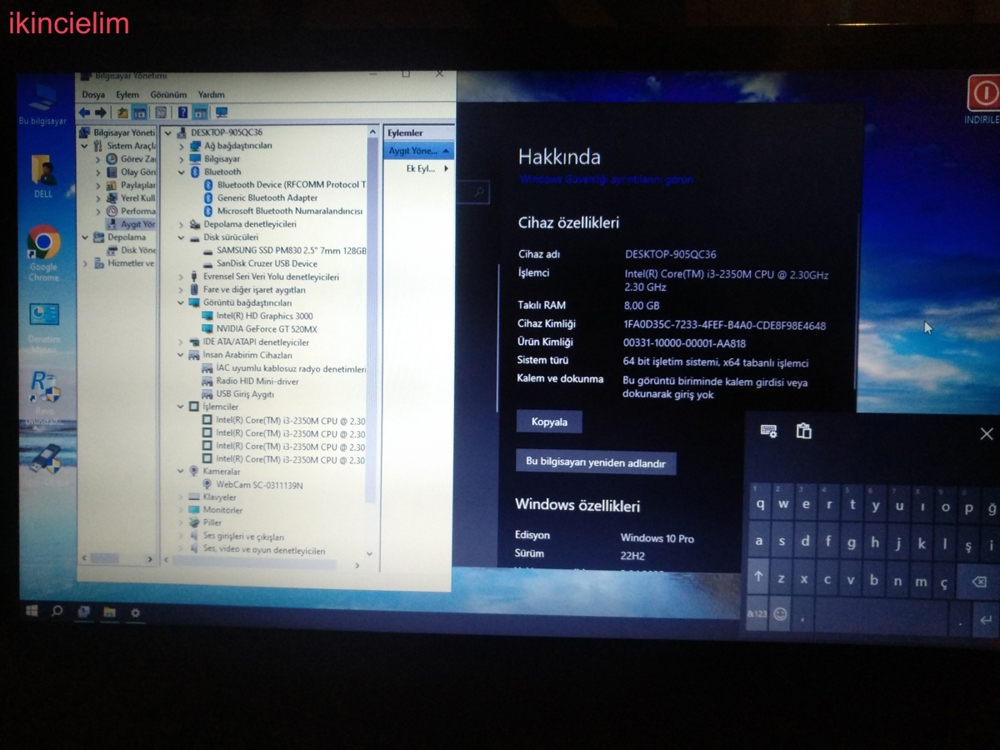Click the Shift key on touch keyboard
This screenshot has height=750, width=1000.
point(758,577)
